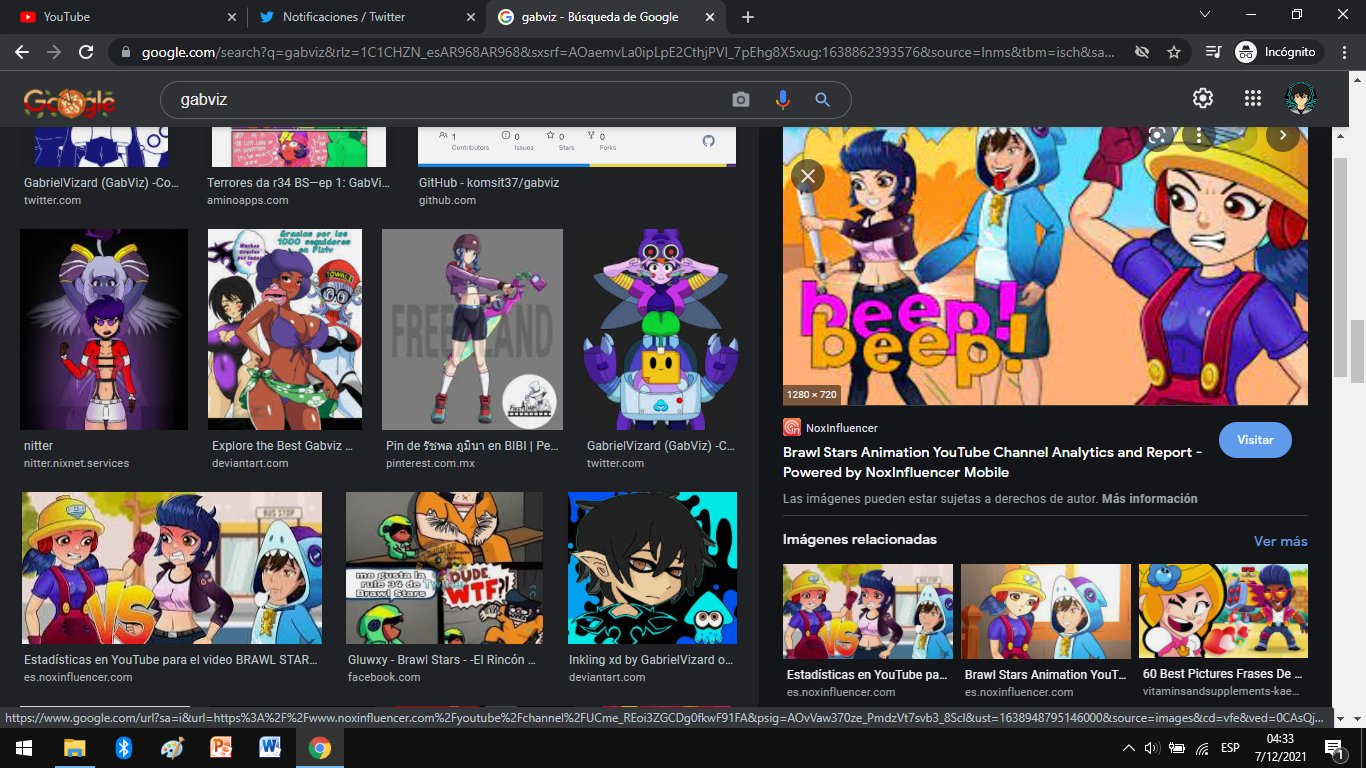The image size is (1366, 768).
Task: Focus the gabviz search box
Action: (x=450, y=100)
